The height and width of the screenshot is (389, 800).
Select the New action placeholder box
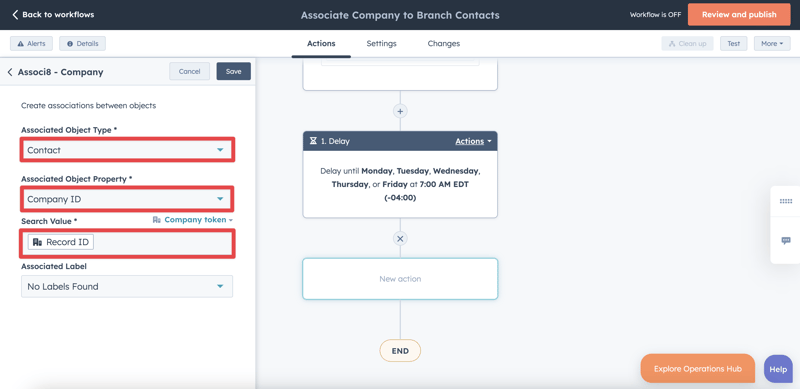click(x=400, y=279)
